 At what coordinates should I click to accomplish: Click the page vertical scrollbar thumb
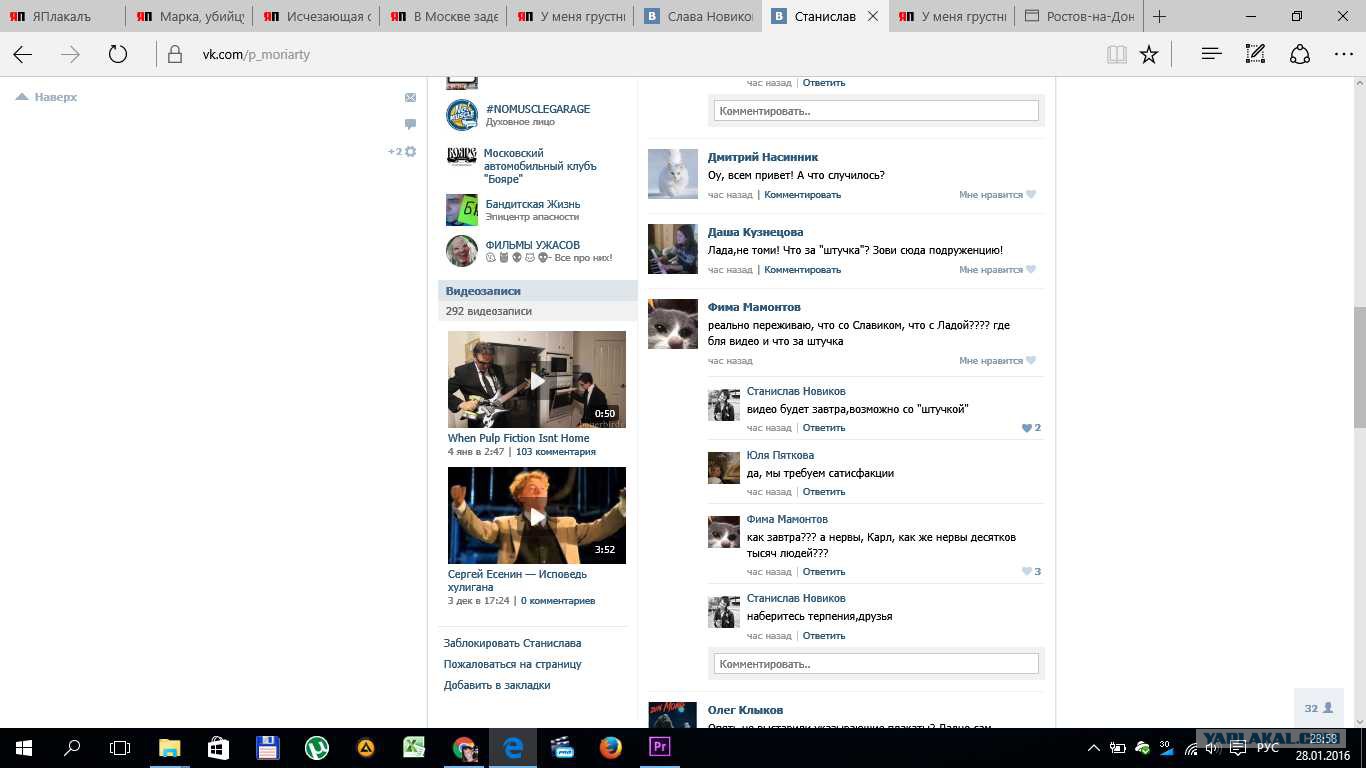pos(1359,367)
